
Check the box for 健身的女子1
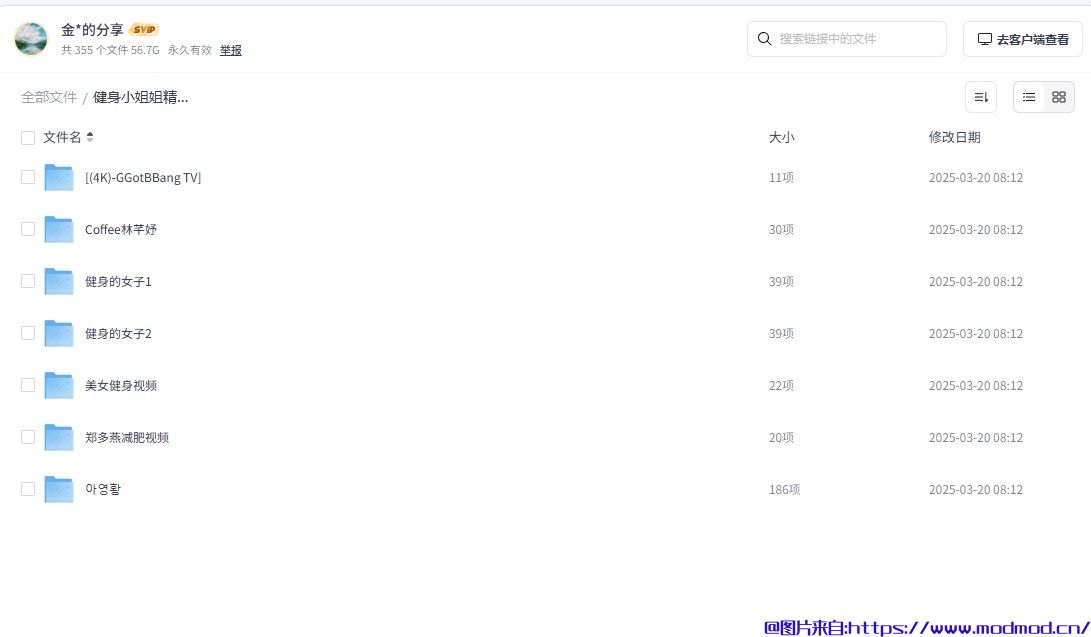tap(28, 282)
